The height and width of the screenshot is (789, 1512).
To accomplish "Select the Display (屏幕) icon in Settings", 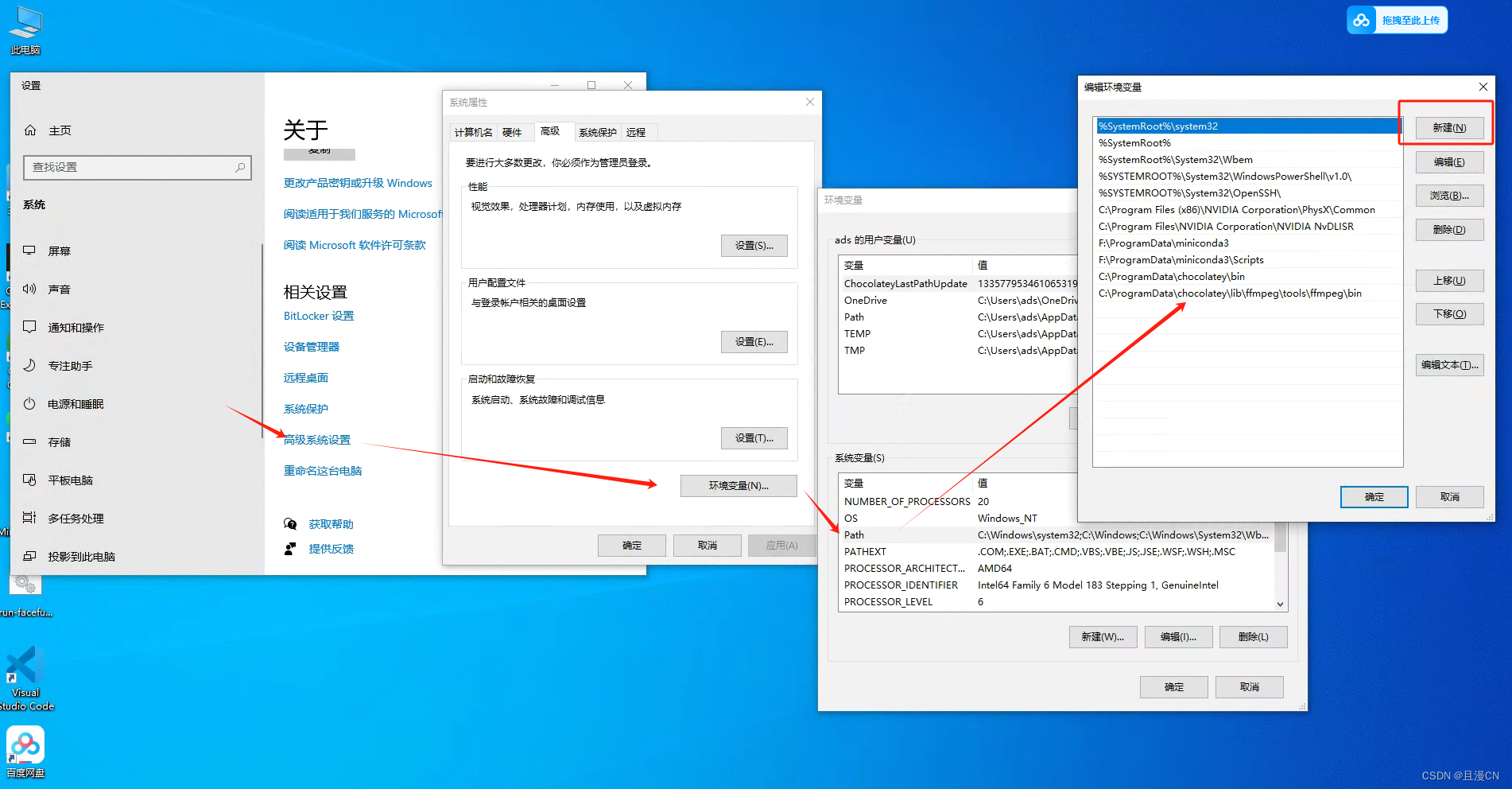I will coord(29,251).
